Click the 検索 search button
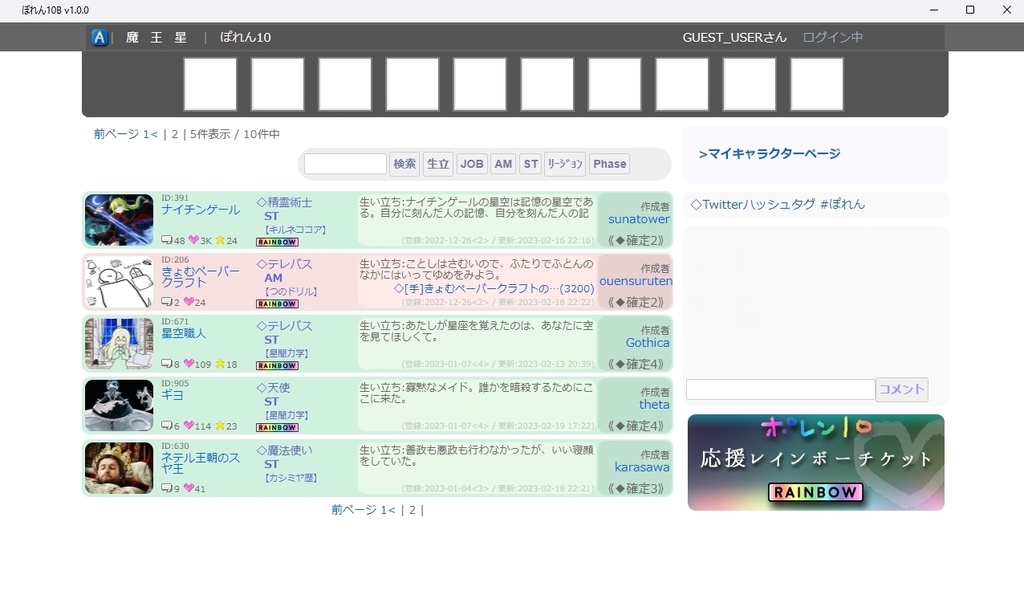The width and height of the screenshot is (1024, 599). [x=407, y=163]
